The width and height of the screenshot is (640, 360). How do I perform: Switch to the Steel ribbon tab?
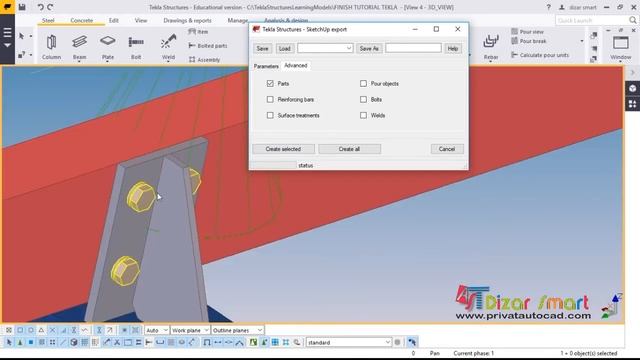pos(48,20)
